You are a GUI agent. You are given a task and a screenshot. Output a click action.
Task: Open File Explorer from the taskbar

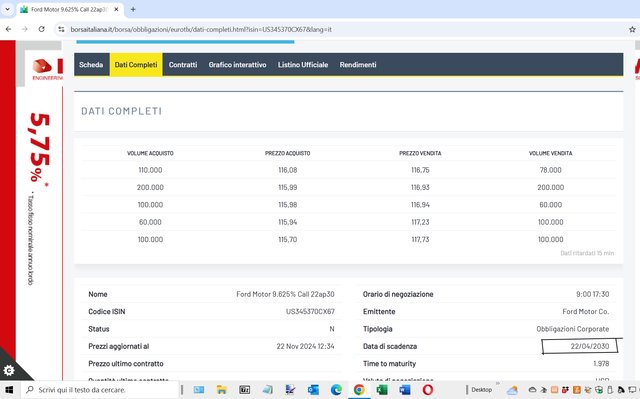(222, 390)
